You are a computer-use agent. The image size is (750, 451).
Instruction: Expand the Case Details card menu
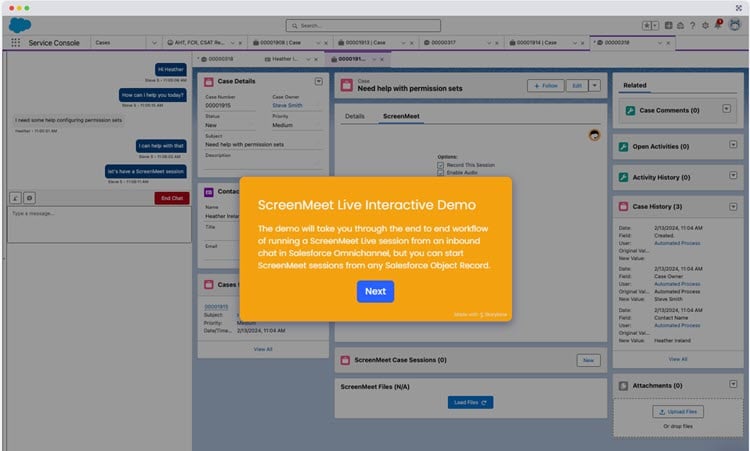click(x=319, y=82)
